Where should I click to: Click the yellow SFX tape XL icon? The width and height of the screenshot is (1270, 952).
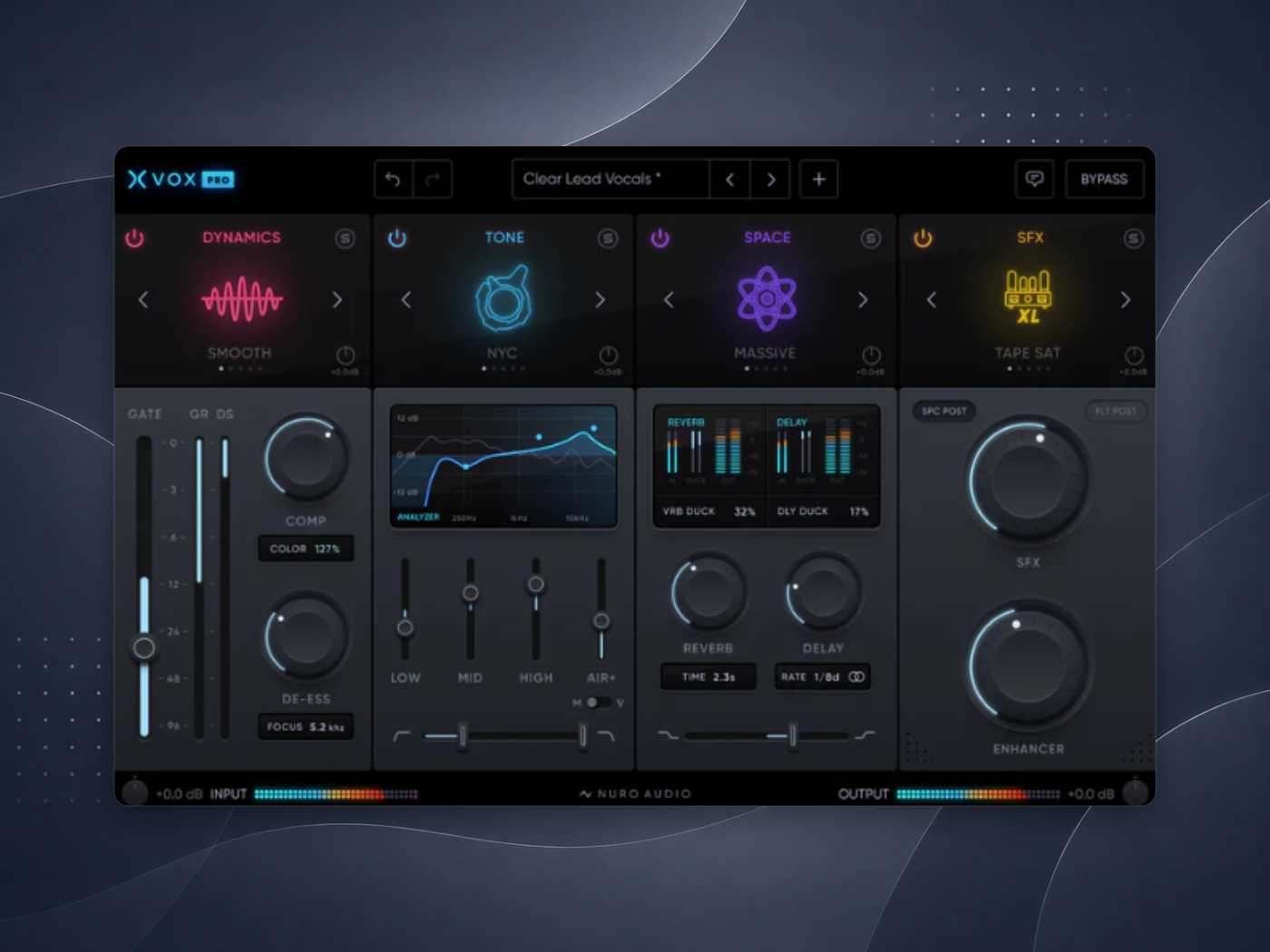pos(1028,296)
